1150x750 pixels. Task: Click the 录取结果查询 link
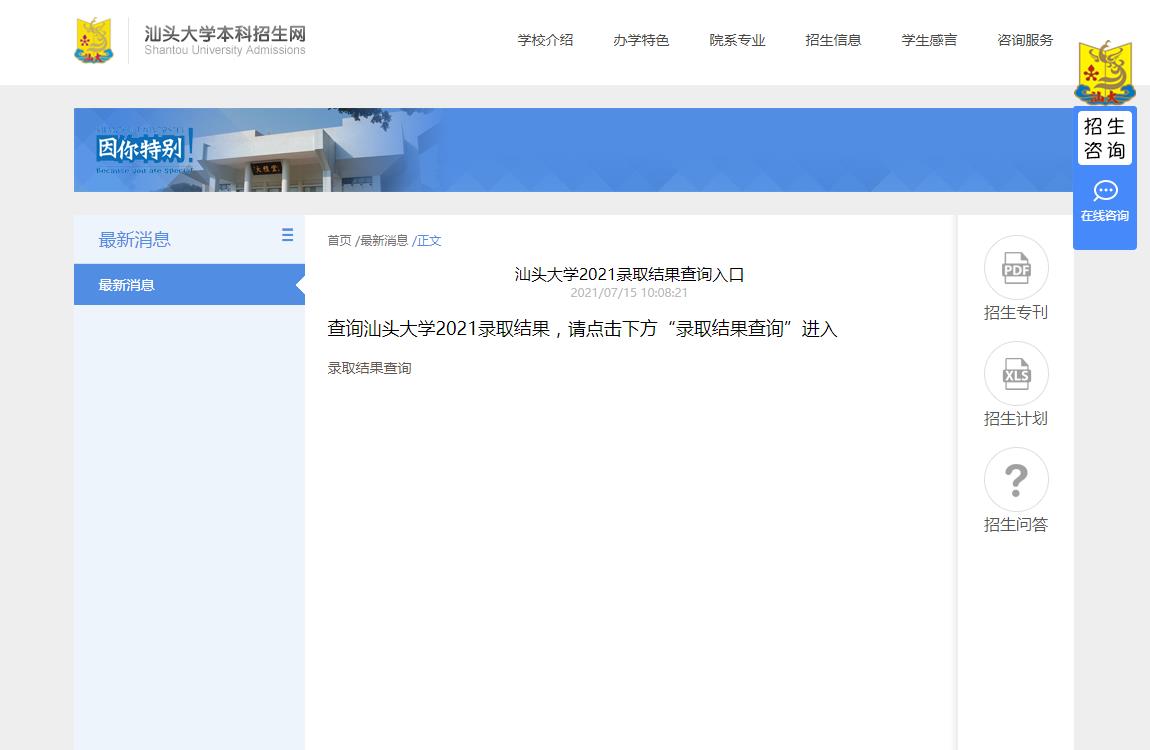(x=369, y=368)
